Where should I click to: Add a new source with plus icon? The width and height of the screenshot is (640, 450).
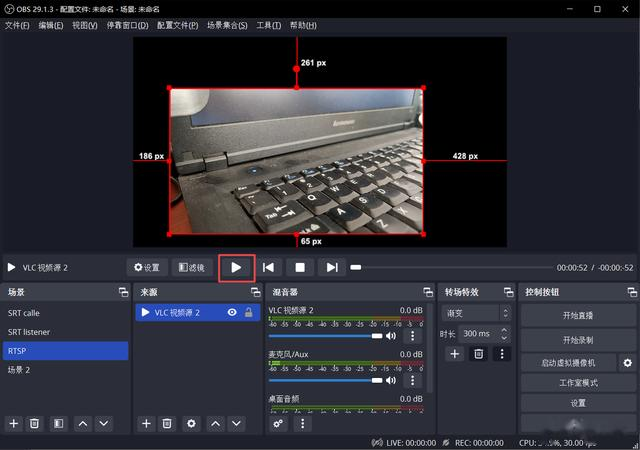point(146,423)
